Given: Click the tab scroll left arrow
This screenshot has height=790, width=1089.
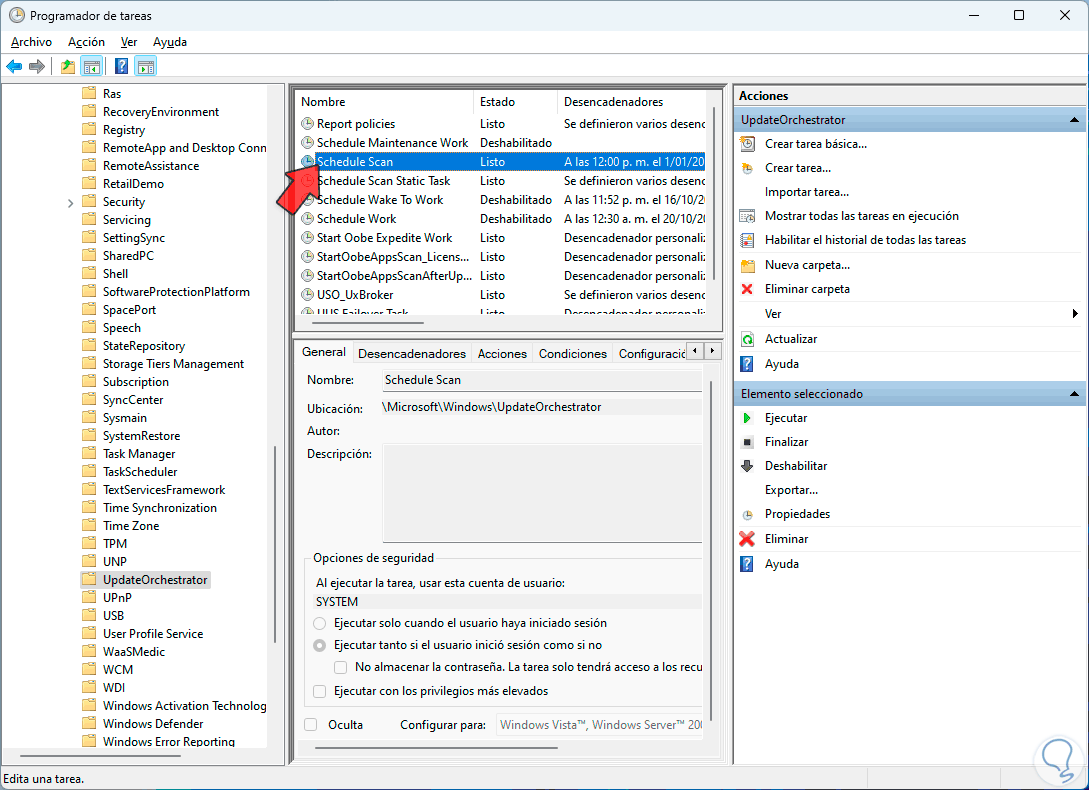Looking at the screenshot, I should 695,351.
